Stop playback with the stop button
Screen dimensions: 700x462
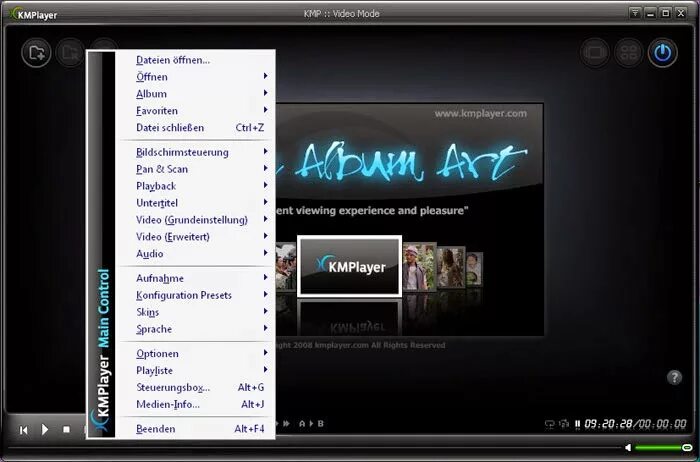pyautogui.click(x=67, y=429)
